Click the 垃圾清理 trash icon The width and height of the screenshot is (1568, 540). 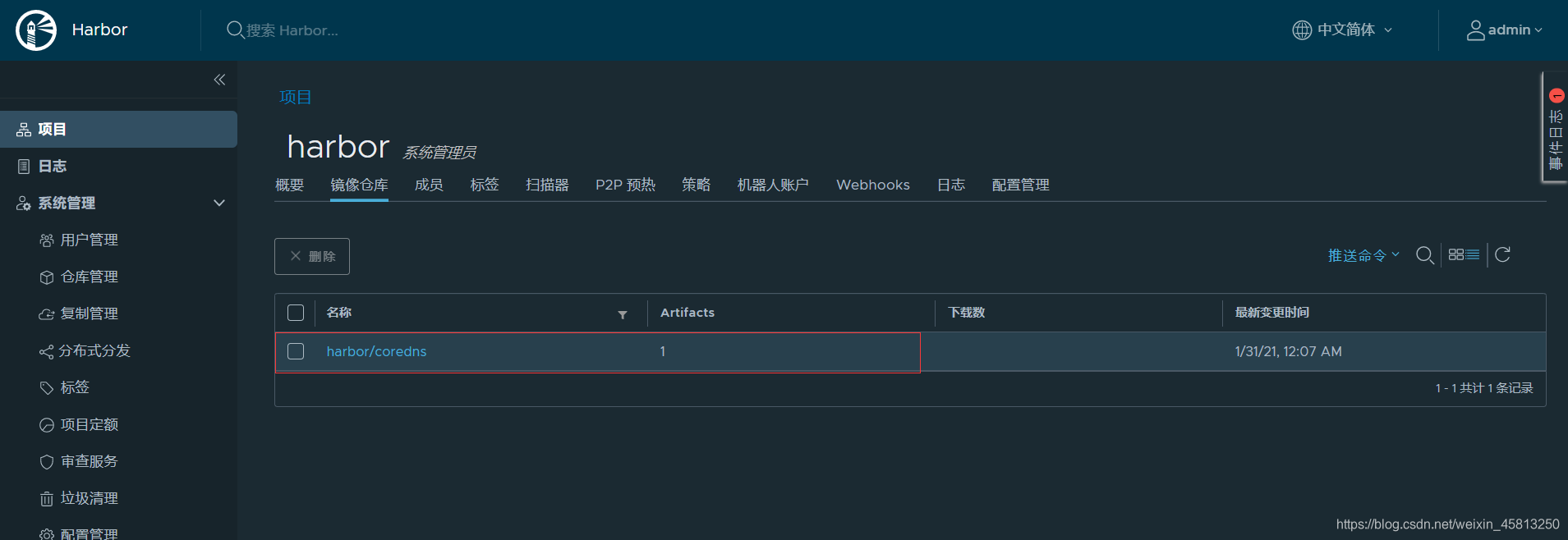pyautogui.click(x=47, y=499)
